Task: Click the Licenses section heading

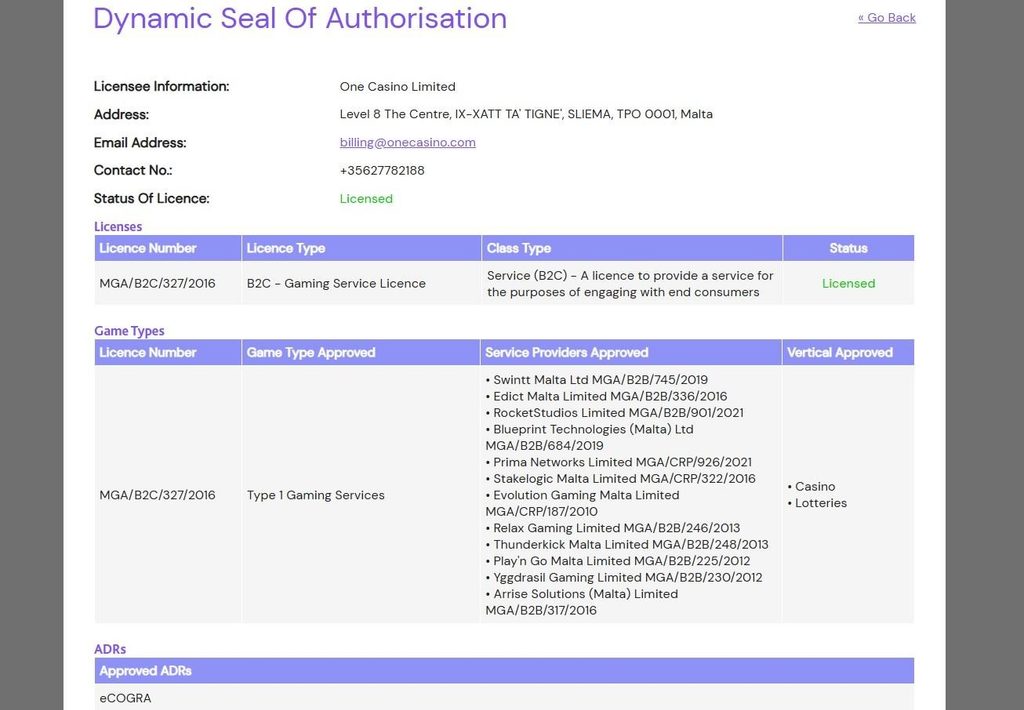Action: pos(118,227)
